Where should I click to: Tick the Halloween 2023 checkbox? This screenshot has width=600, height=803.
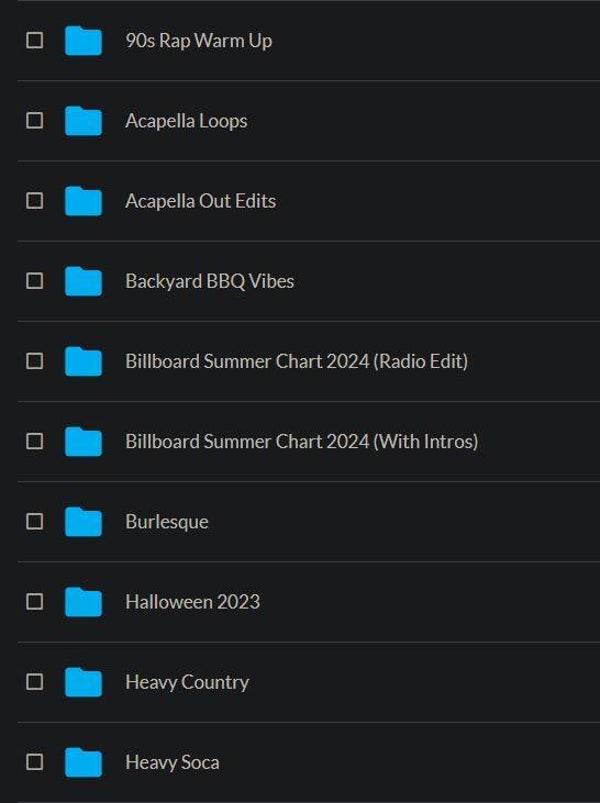pos(35,602)
